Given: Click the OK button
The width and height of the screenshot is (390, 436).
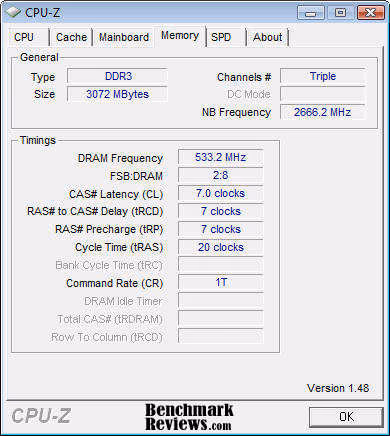Looking at the screenshot, I should pyautogui.click(x=346, y=417).
